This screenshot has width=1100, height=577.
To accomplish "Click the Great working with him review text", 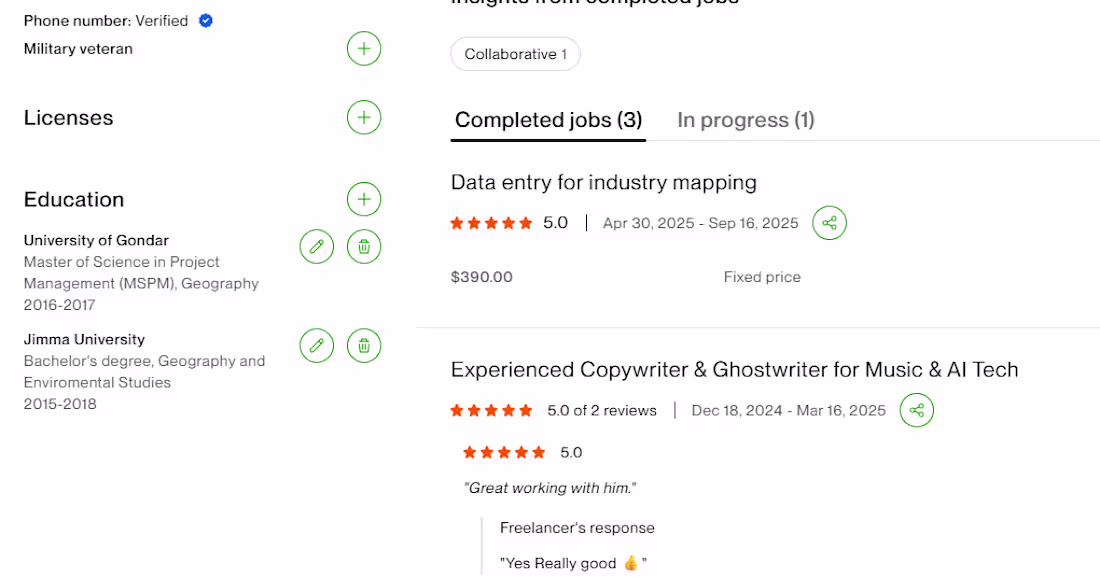I will (x=549, y=488).
